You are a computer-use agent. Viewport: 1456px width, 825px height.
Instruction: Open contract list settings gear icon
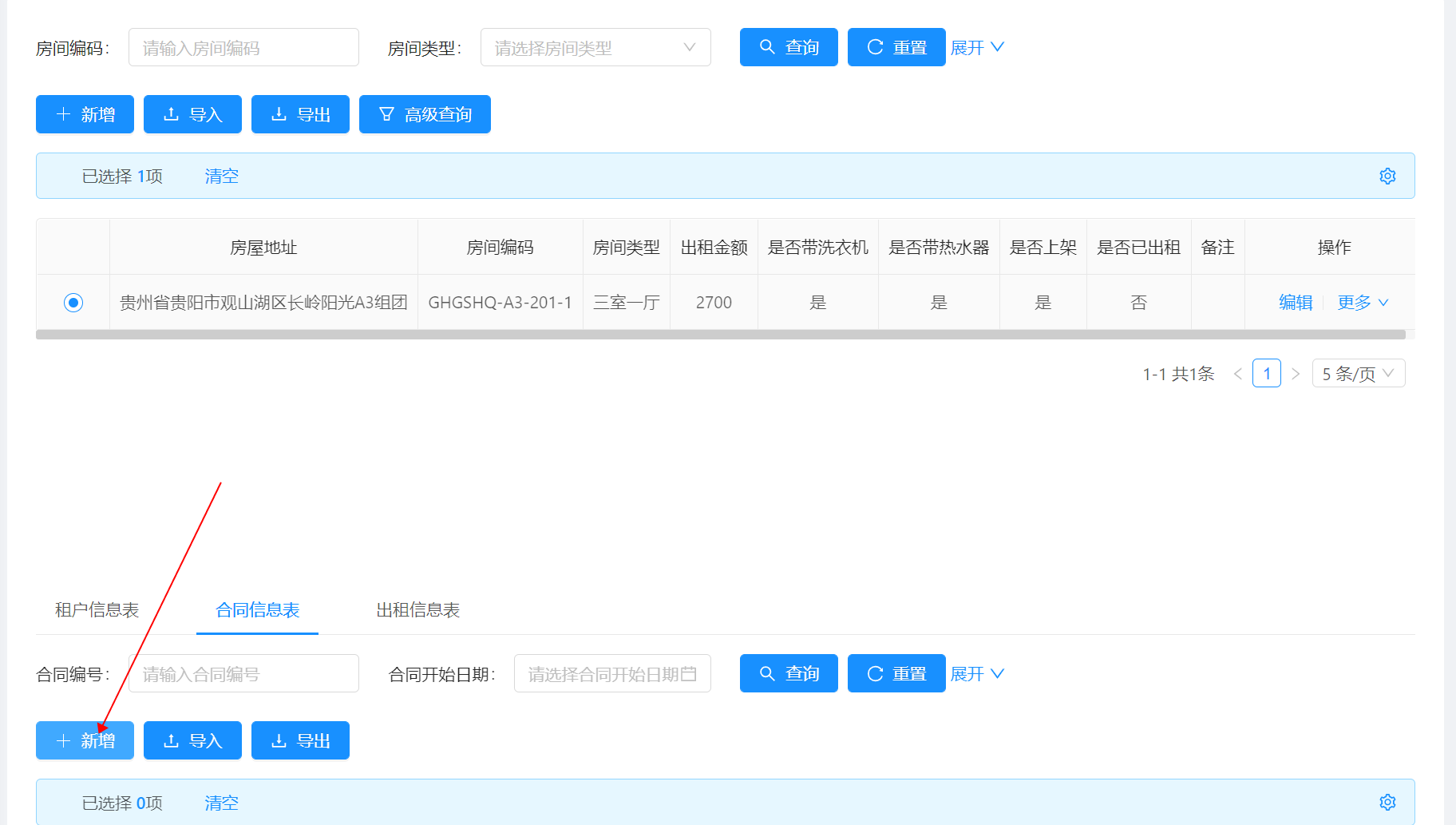click(x=1387, y=802)
